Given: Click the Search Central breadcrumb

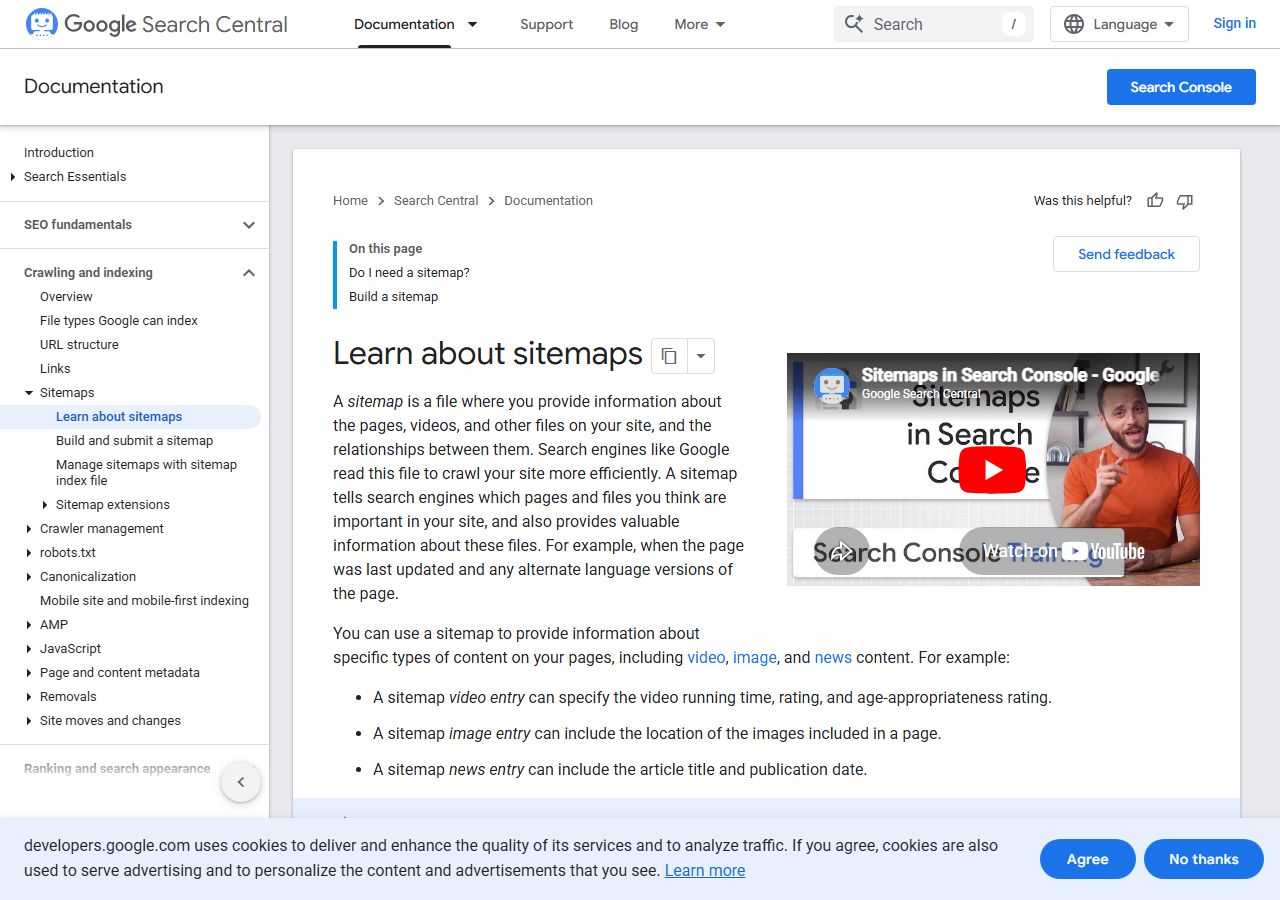Looking at the screenshot, I should click(x=436, y=201).
